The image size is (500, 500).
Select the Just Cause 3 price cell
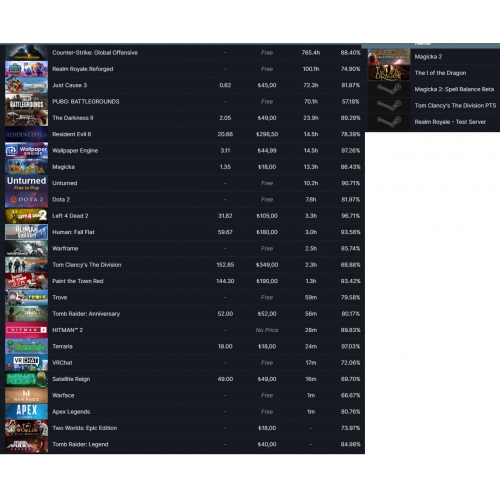click(x=267, y=85)
